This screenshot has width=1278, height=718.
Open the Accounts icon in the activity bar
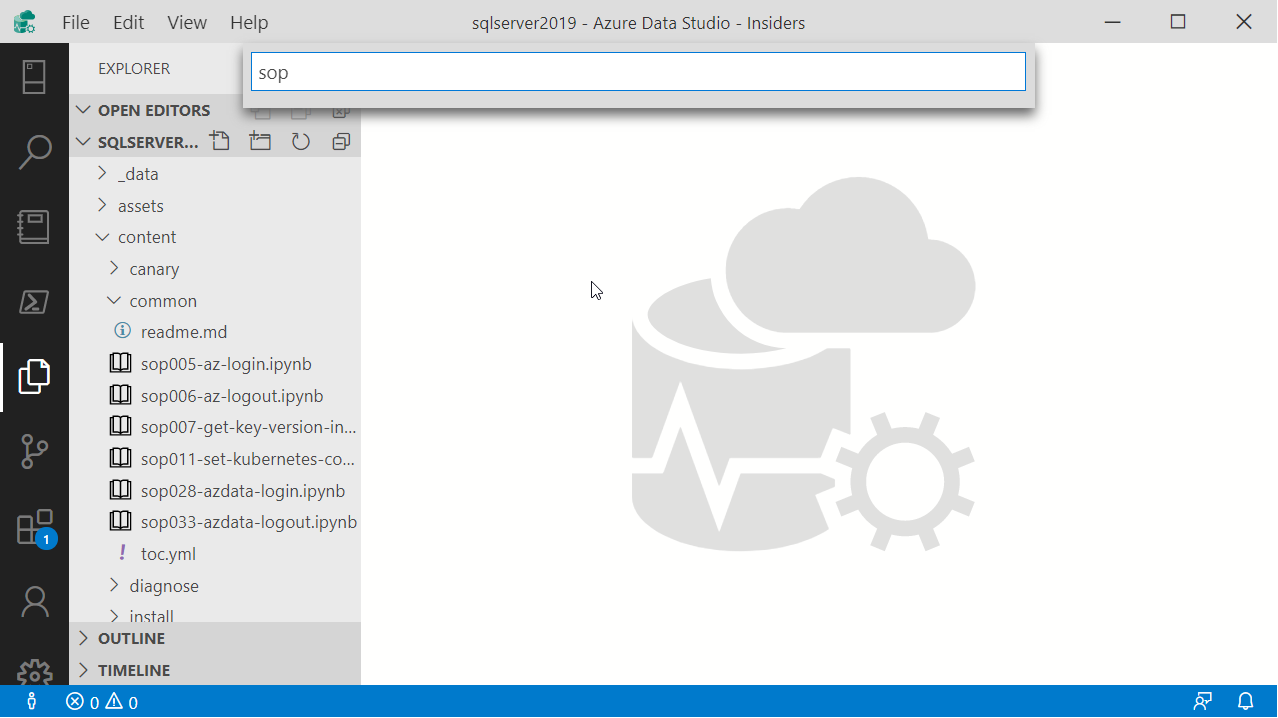(35, 601)
